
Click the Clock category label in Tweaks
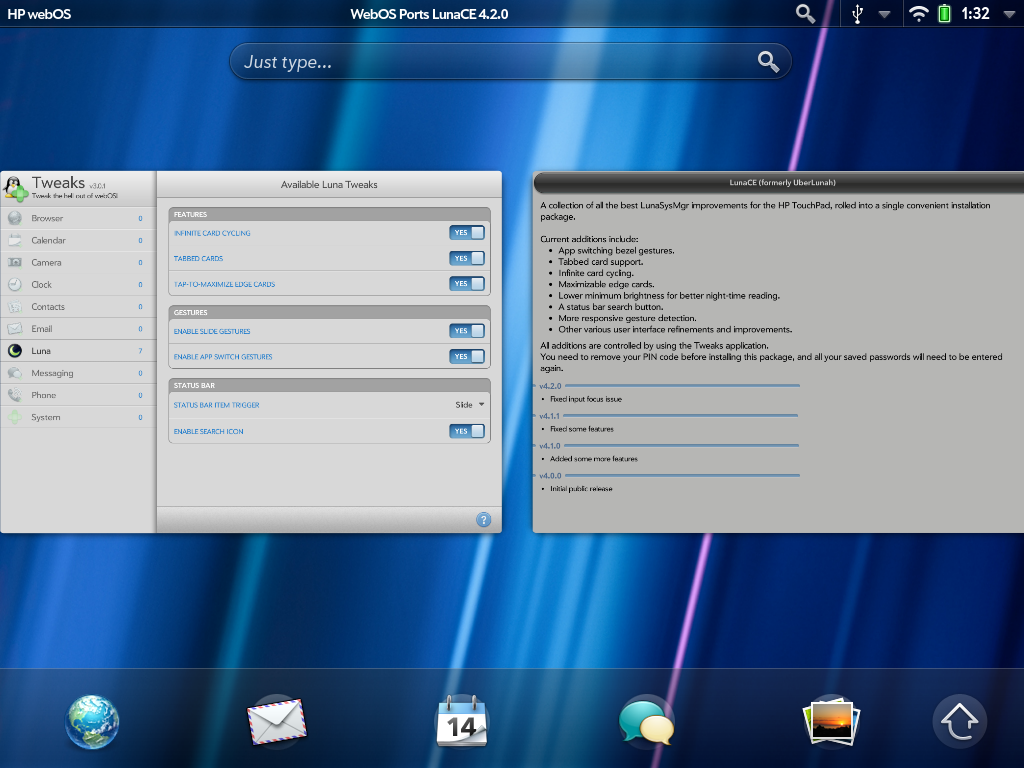coord(42,285)
